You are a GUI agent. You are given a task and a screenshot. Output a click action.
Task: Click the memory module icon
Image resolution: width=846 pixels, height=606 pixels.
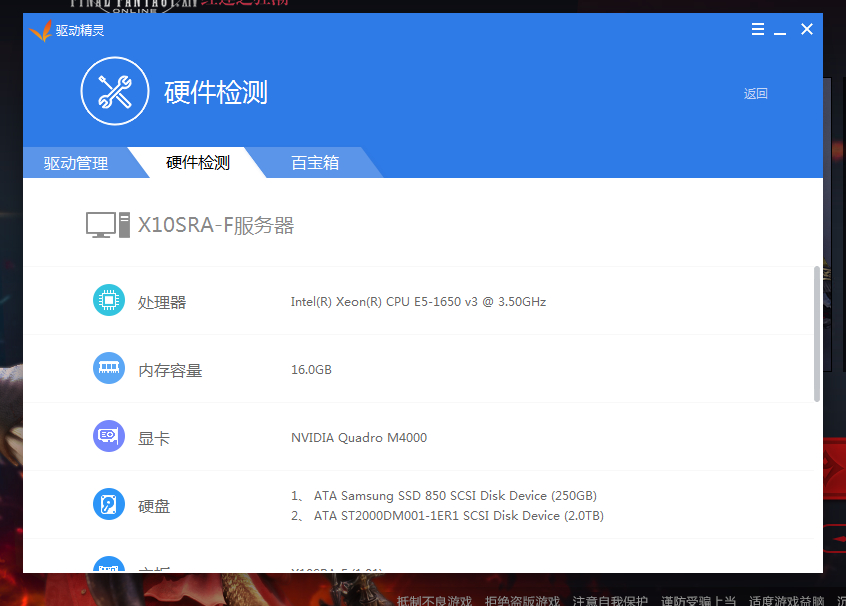(109, 368)
